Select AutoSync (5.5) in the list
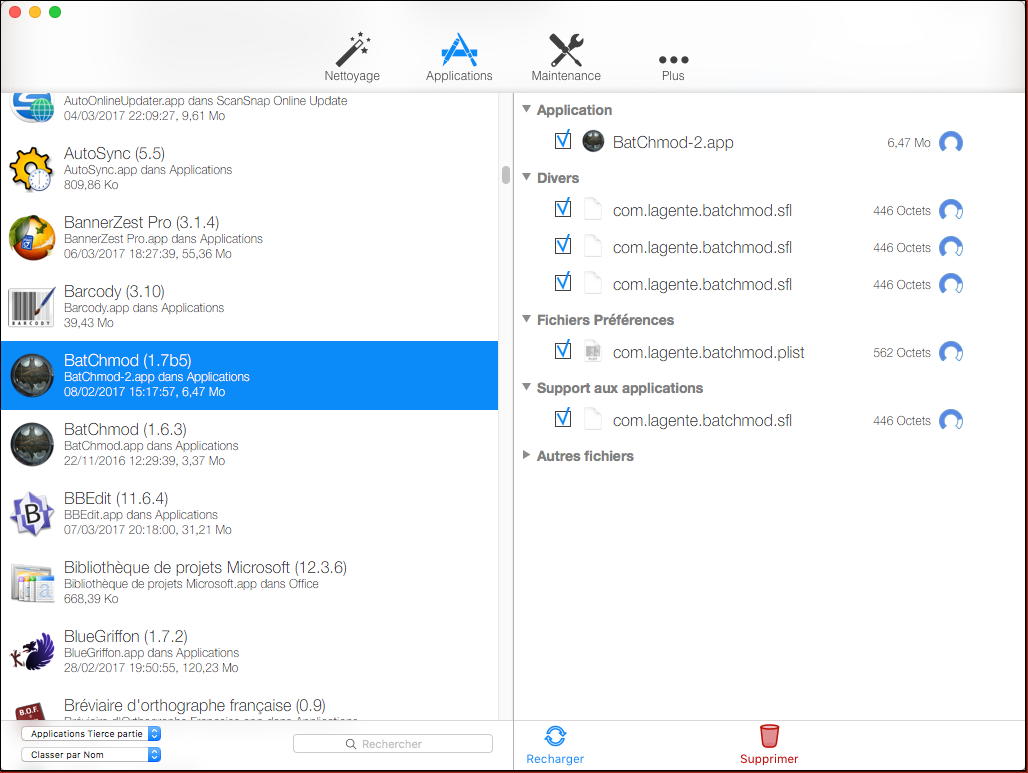 [x=249, y=169]
